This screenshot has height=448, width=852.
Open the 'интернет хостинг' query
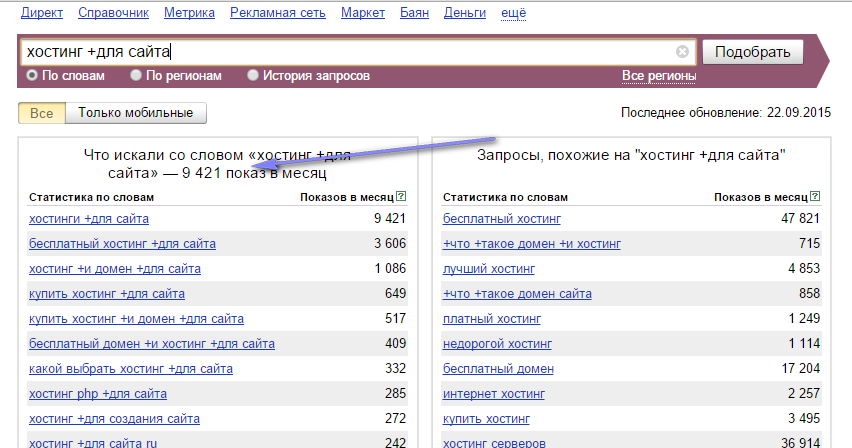(x=494, y=394)
